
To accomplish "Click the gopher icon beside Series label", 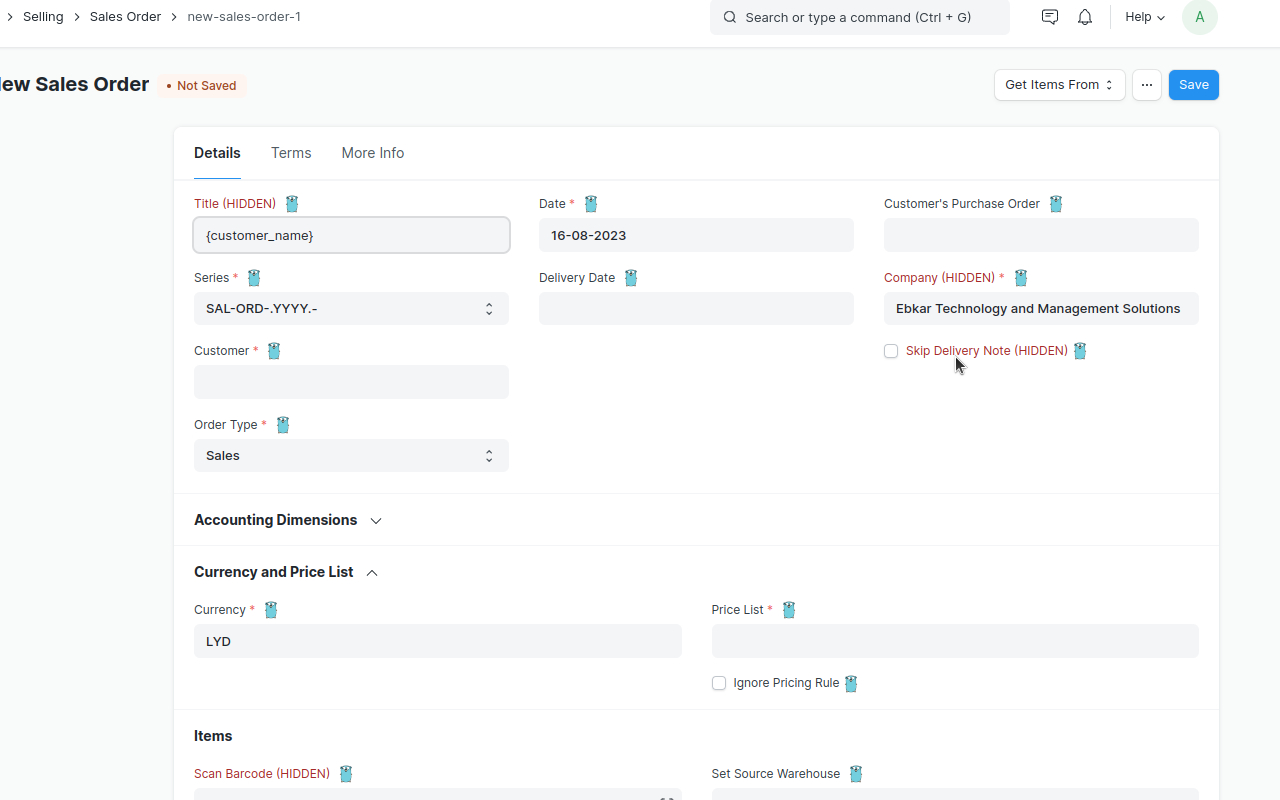I will click(x=254, y=278).
